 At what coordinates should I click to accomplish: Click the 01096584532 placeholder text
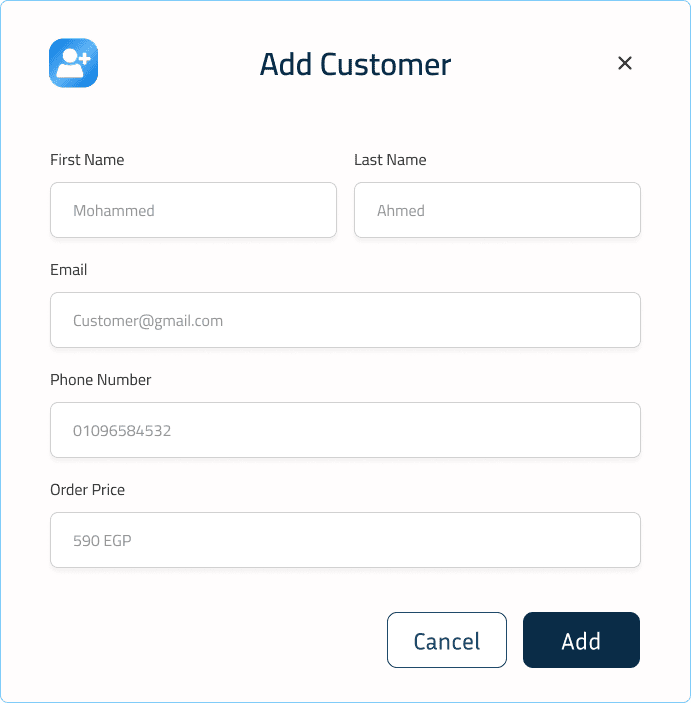122,431
